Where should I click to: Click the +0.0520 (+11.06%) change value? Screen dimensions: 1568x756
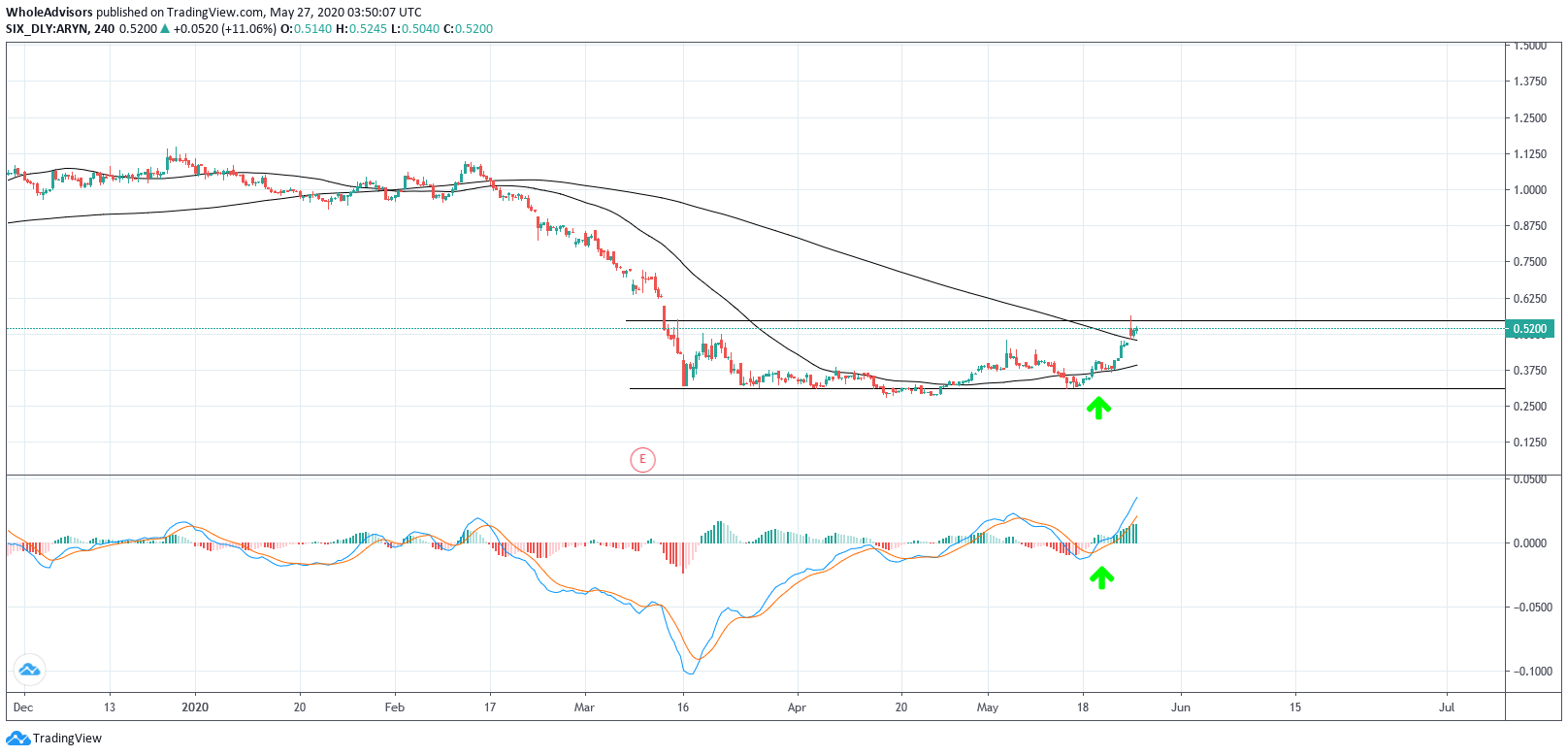pyautogui.click(x=224, y=29)
